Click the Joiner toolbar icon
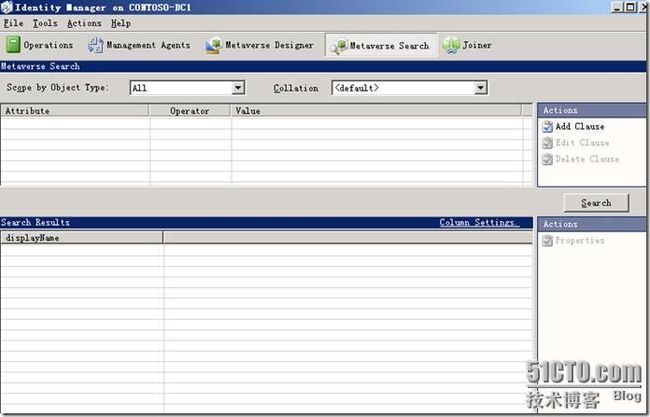The width and height of the screenshot is (650, 417). click(451, 45)
